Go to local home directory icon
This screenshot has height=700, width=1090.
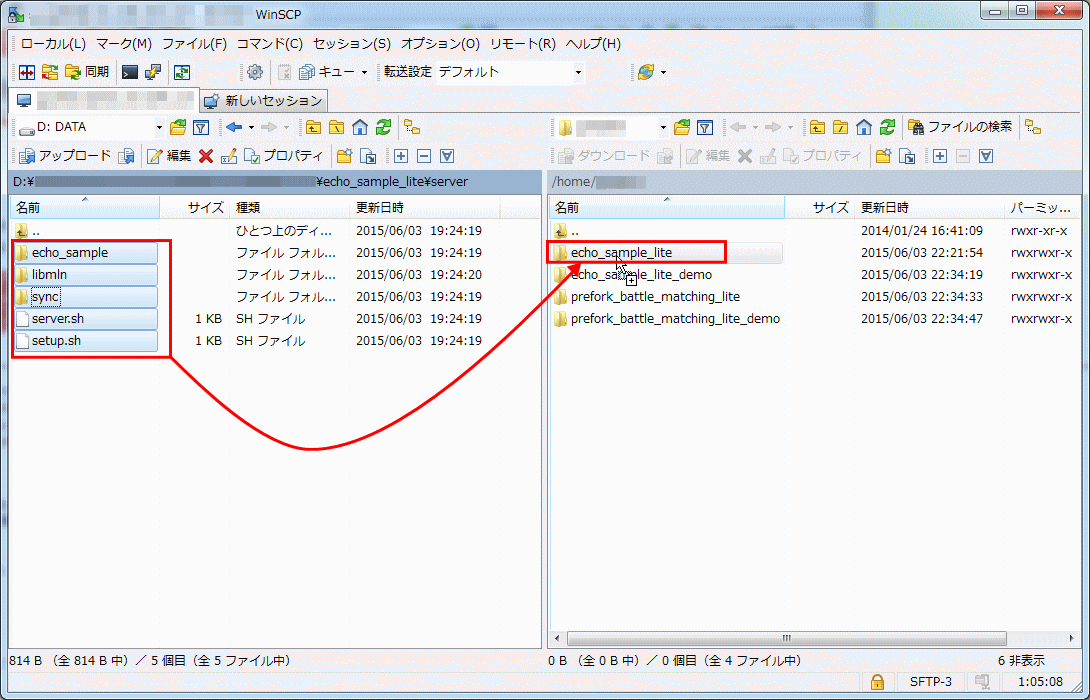[359, 127]
